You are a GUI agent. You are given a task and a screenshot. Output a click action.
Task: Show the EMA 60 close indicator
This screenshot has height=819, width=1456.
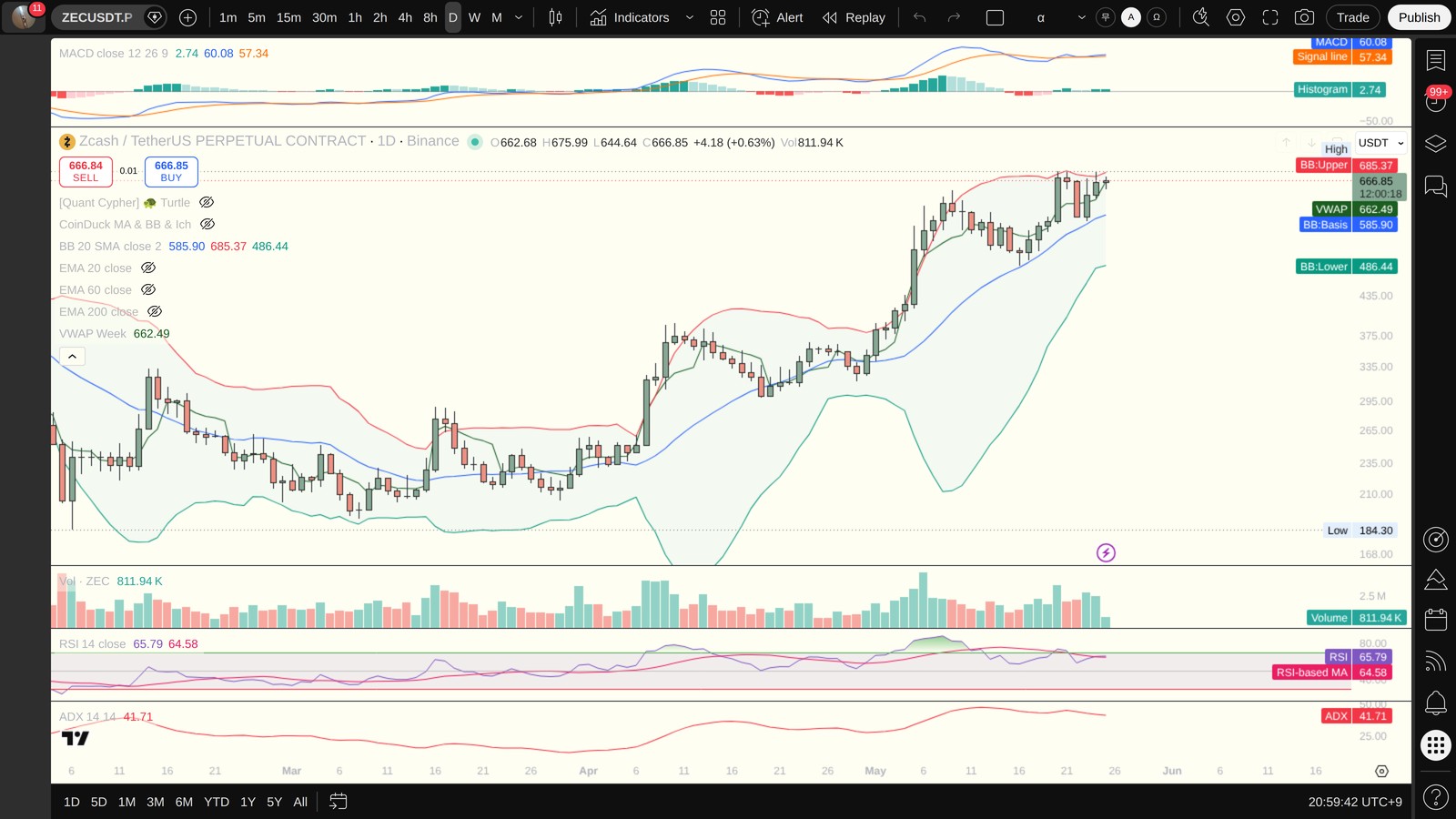coord(148,289)
